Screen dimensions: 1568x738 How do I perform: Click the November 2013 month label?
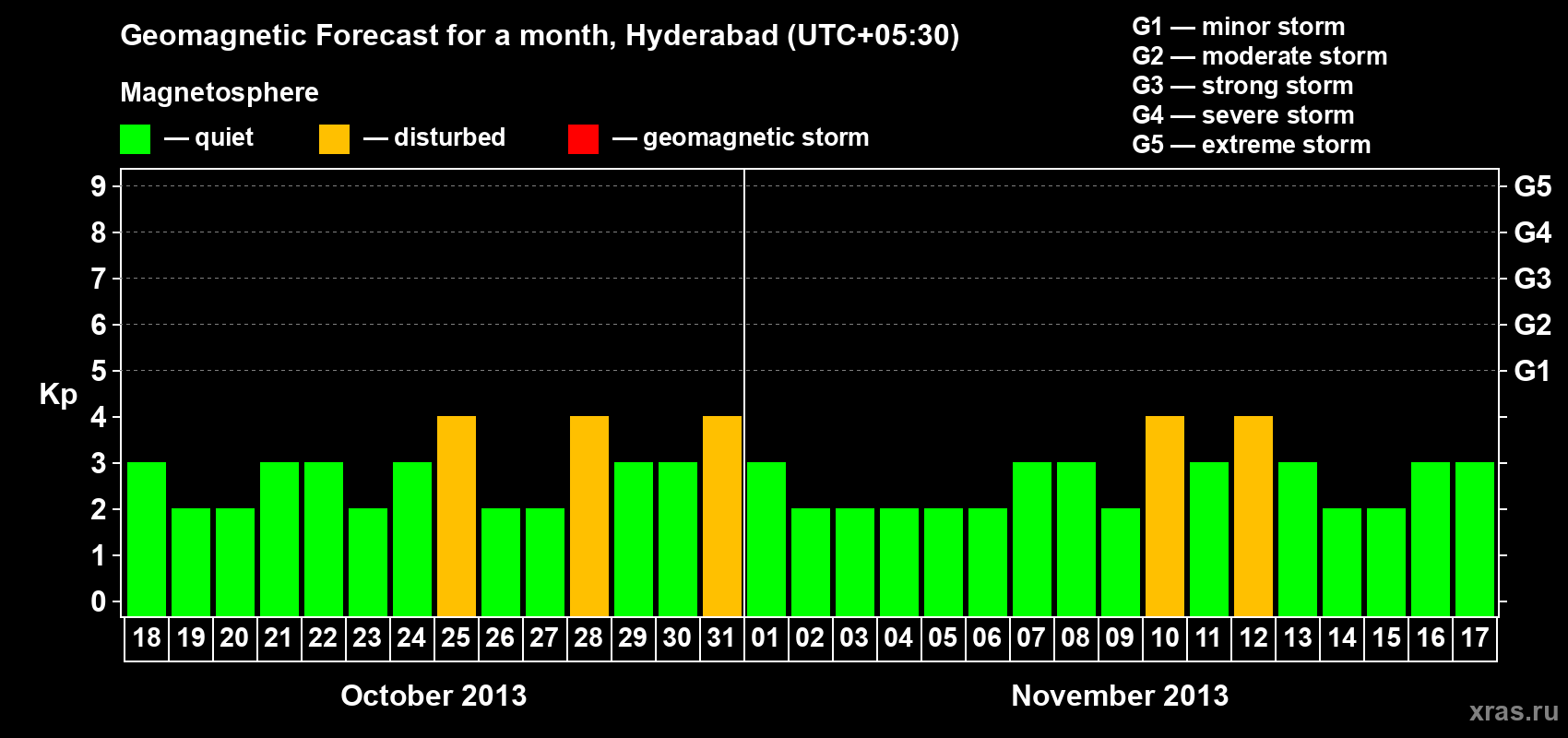(1120, 696)
